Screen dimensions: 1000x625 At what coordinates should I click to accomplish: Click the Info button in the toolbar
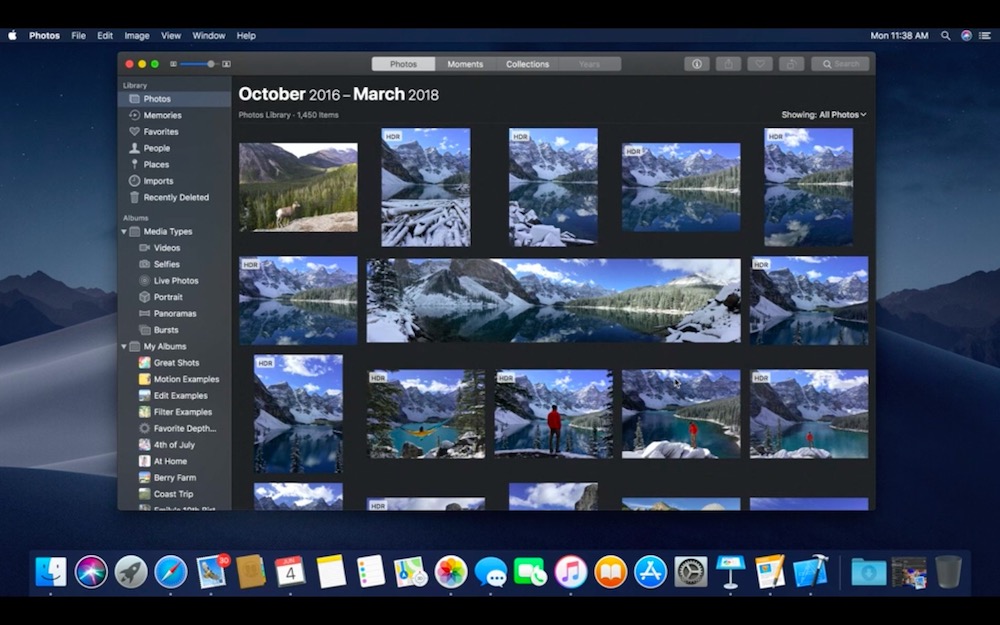(697, 64)
